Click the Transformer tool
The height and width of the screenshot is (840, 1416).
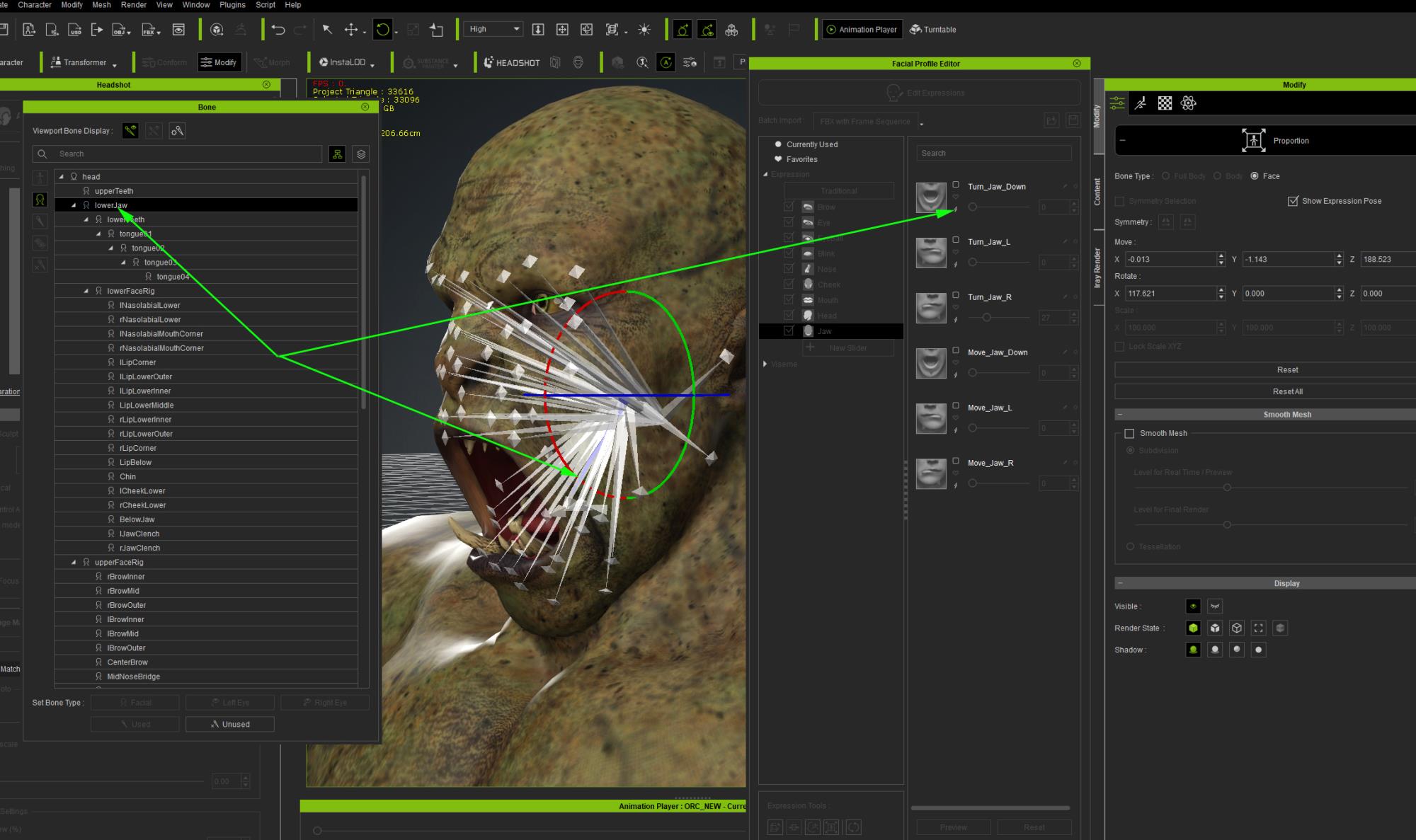pyautogui.click(x=79, y=62)
